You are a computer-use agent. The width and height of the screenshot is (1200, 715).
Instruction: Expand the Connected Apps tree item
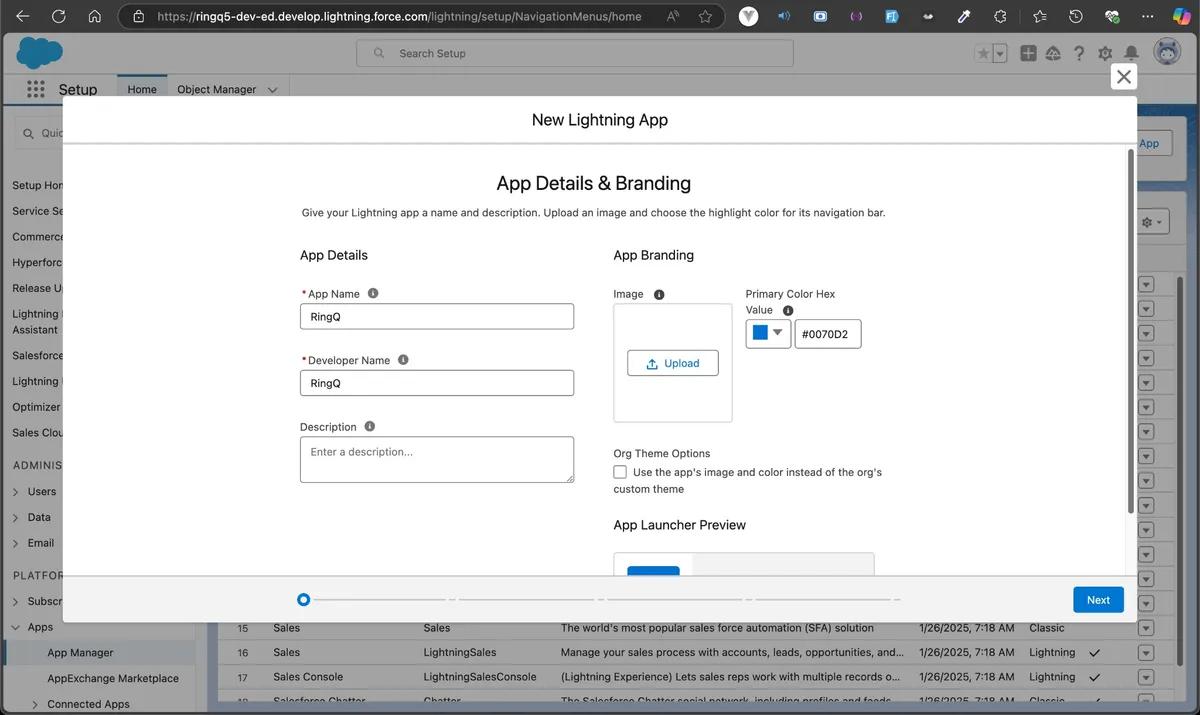tap(35, 705)
